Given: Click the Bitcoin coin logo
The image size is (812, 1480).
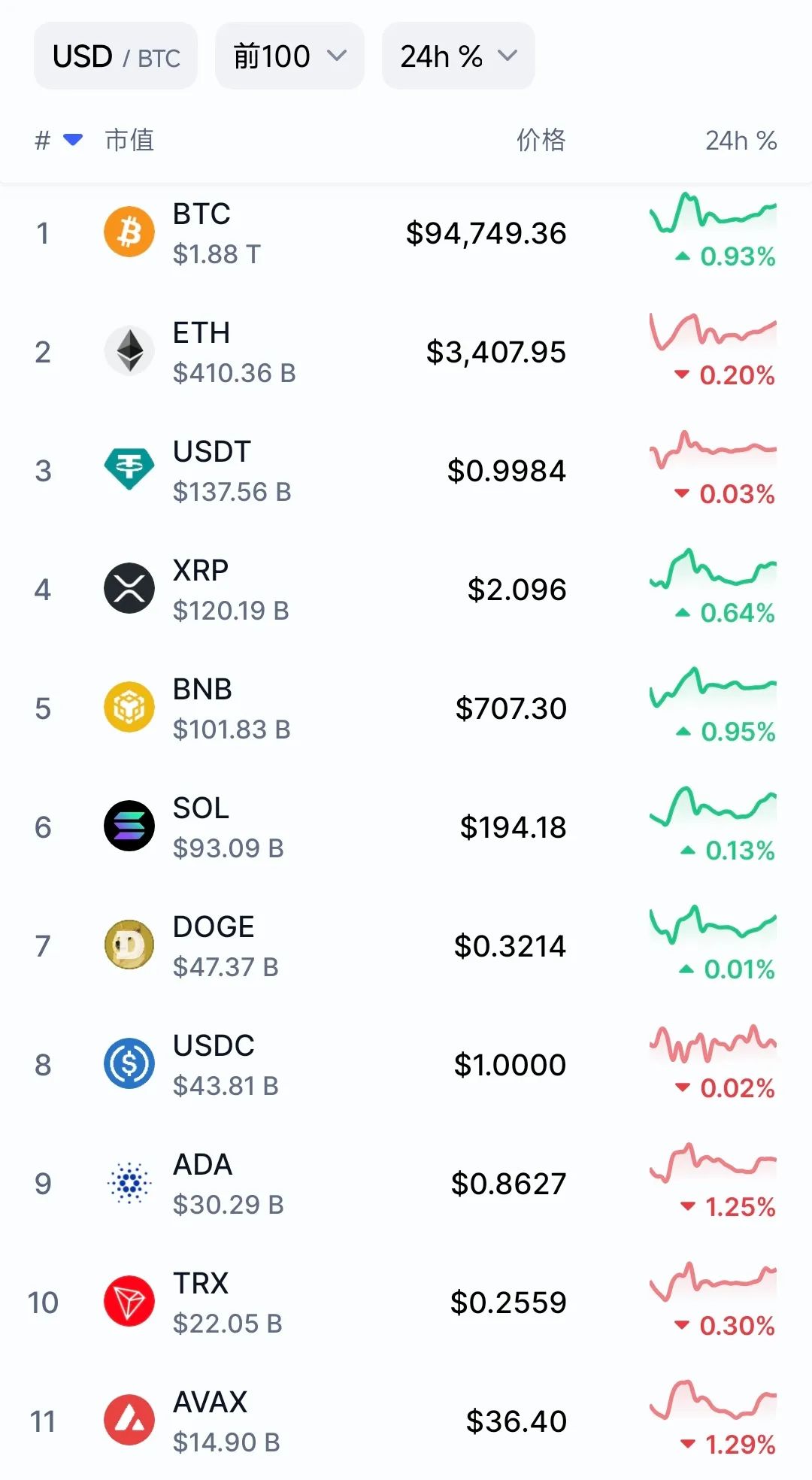Looking at the screenshot, I should (x=129, y=232).
